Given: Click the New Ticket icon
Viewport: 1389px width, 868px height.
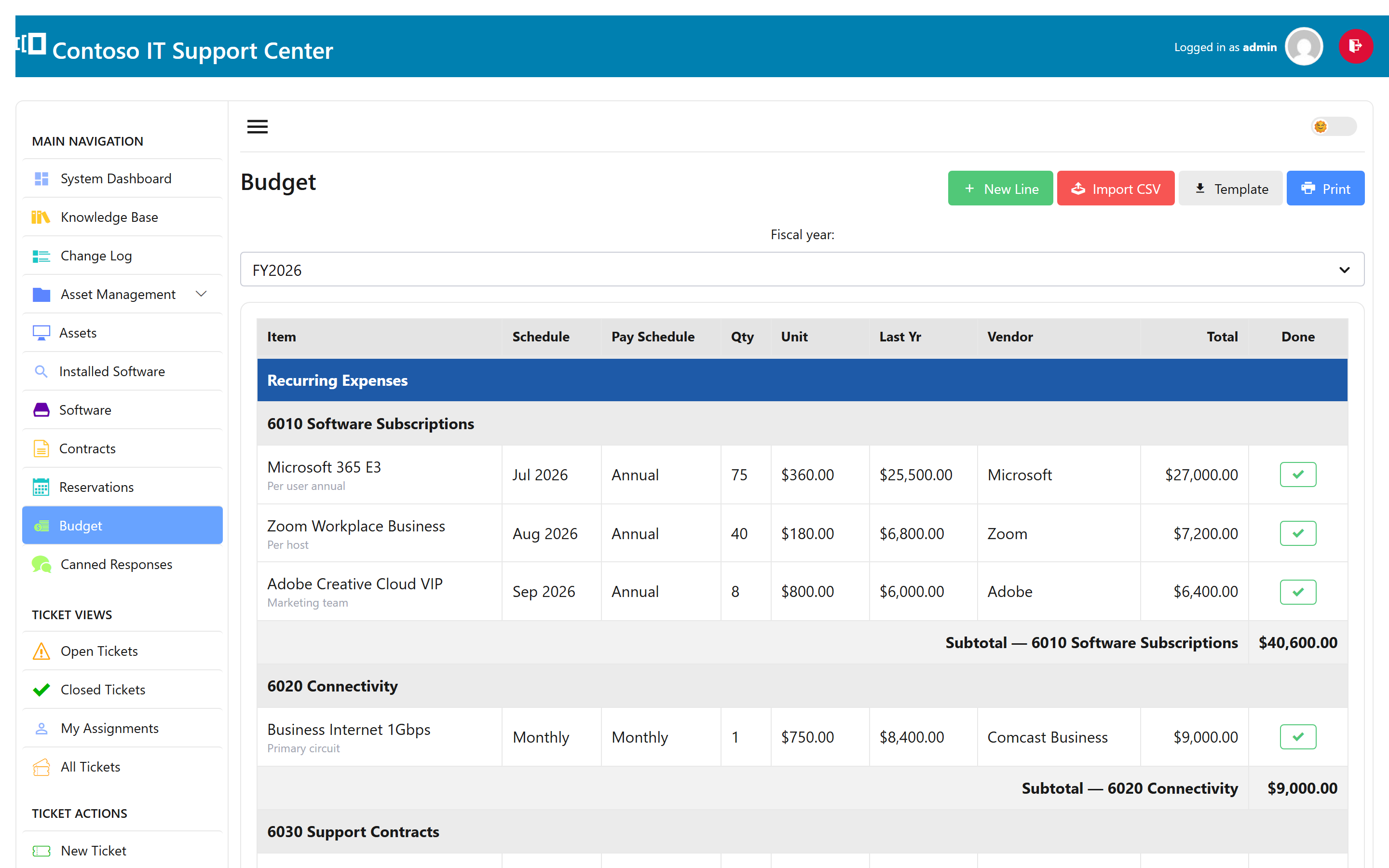Looking at the screenshot, I should [41, 851].
